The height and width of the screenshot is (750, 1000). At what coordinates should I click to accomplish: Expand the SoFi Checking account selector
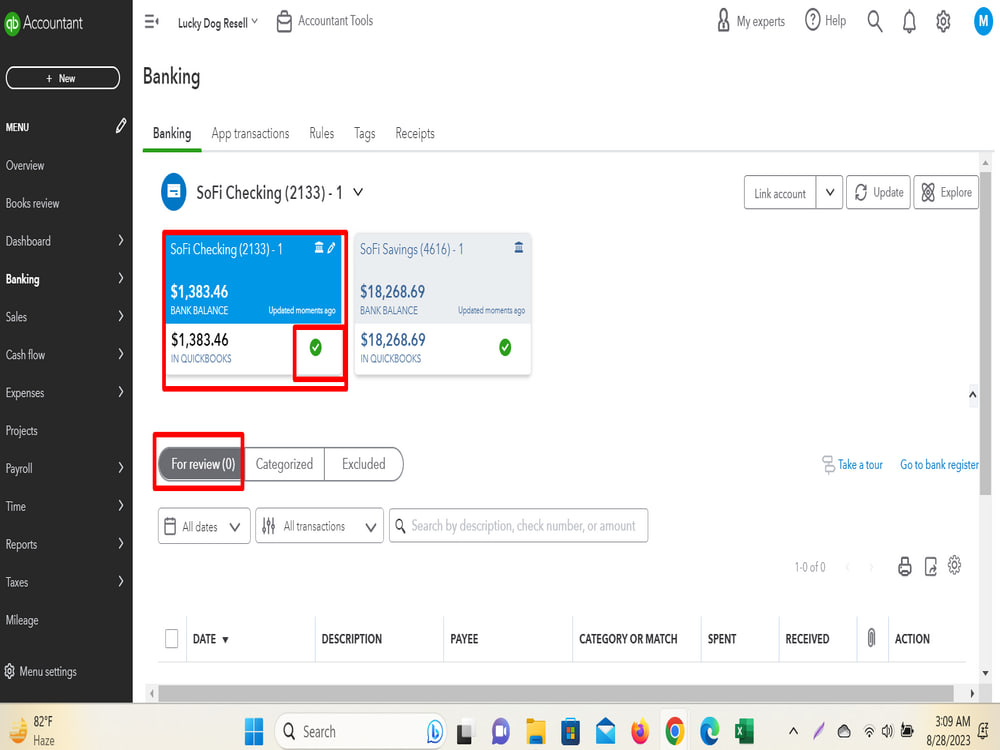click(358, 191)
